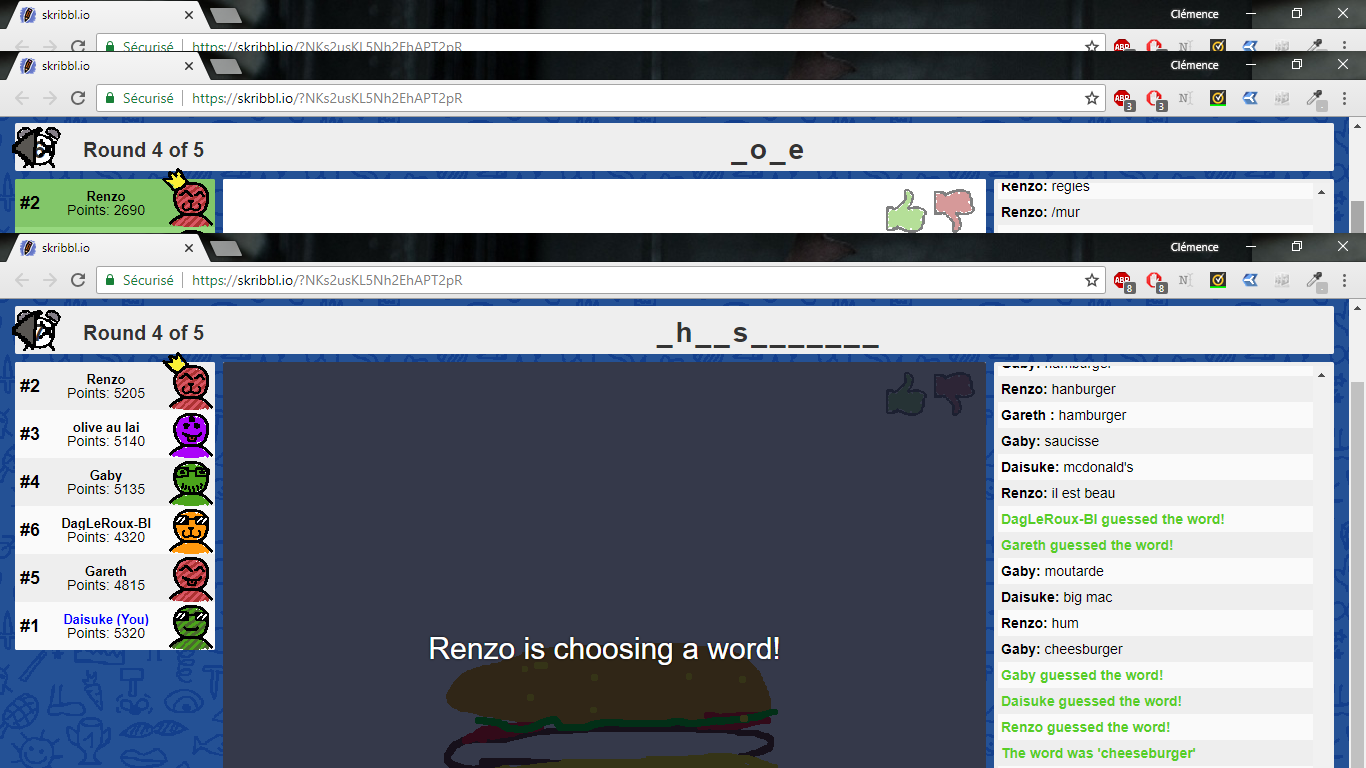Open a new tab in the front window
This screenshot has height=768, width=1366.
[x=226, y=249]
